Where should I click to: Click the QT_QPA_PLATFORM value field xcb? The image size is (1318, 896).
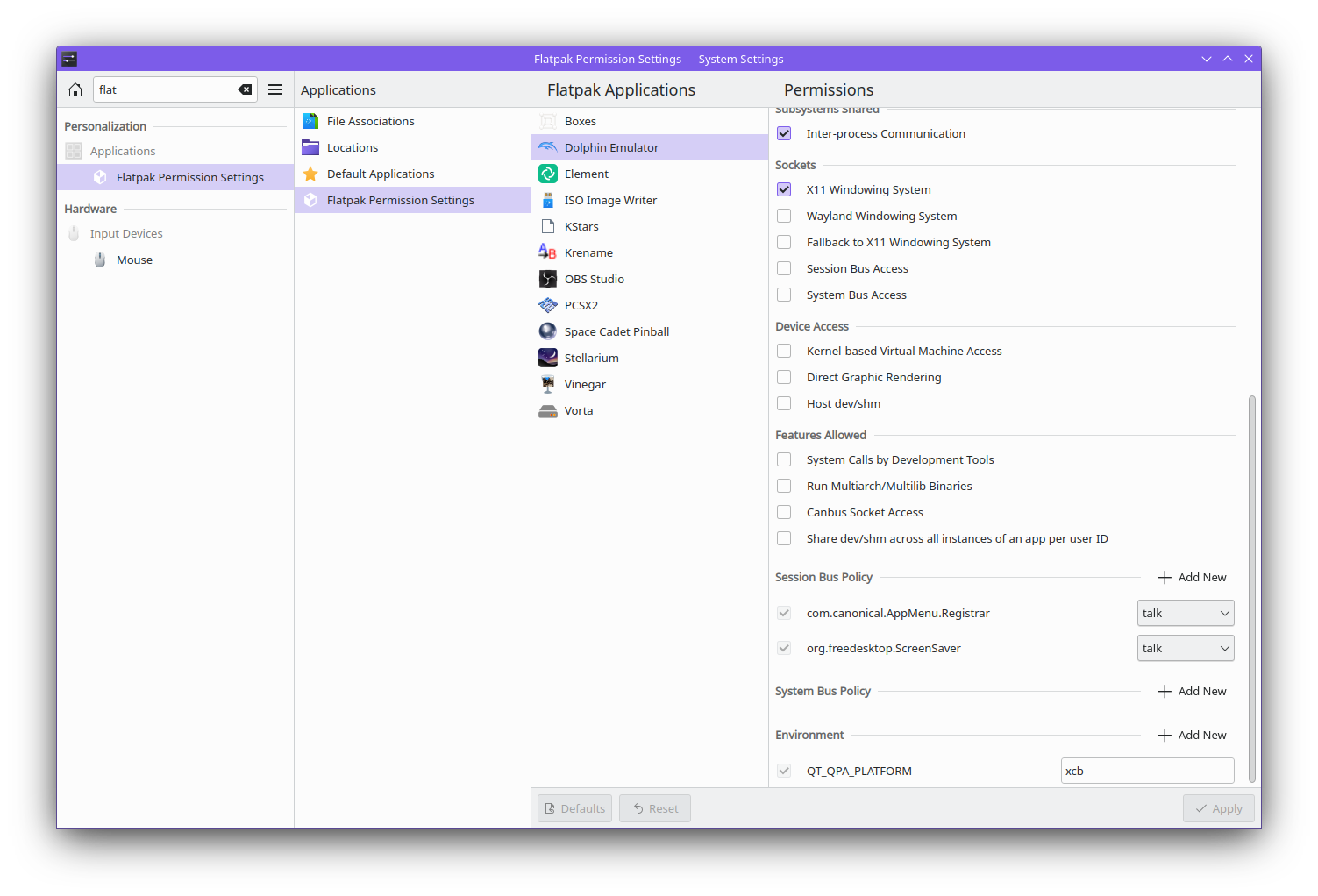point(1147,771)
